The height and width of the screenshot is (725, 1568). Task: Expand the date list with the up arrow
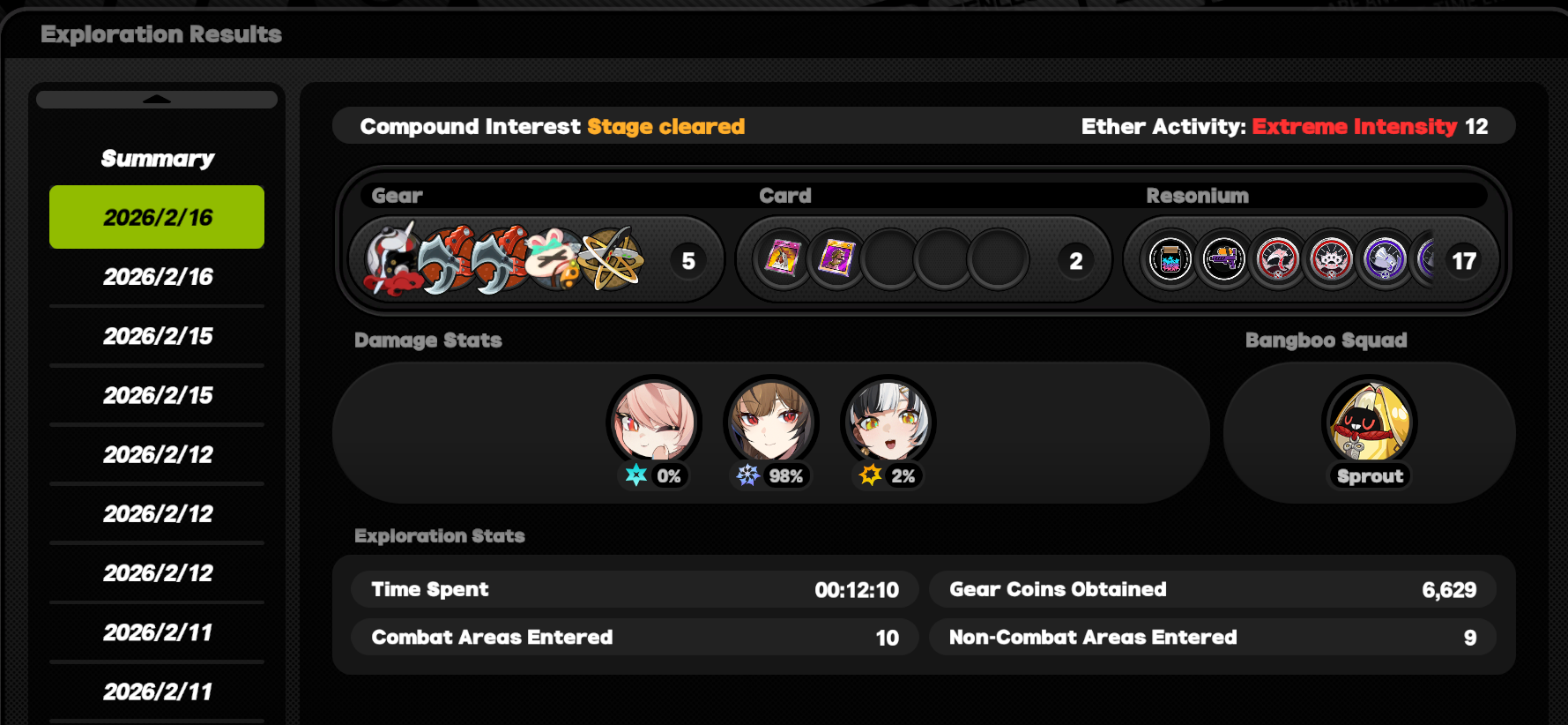point(157,100)
